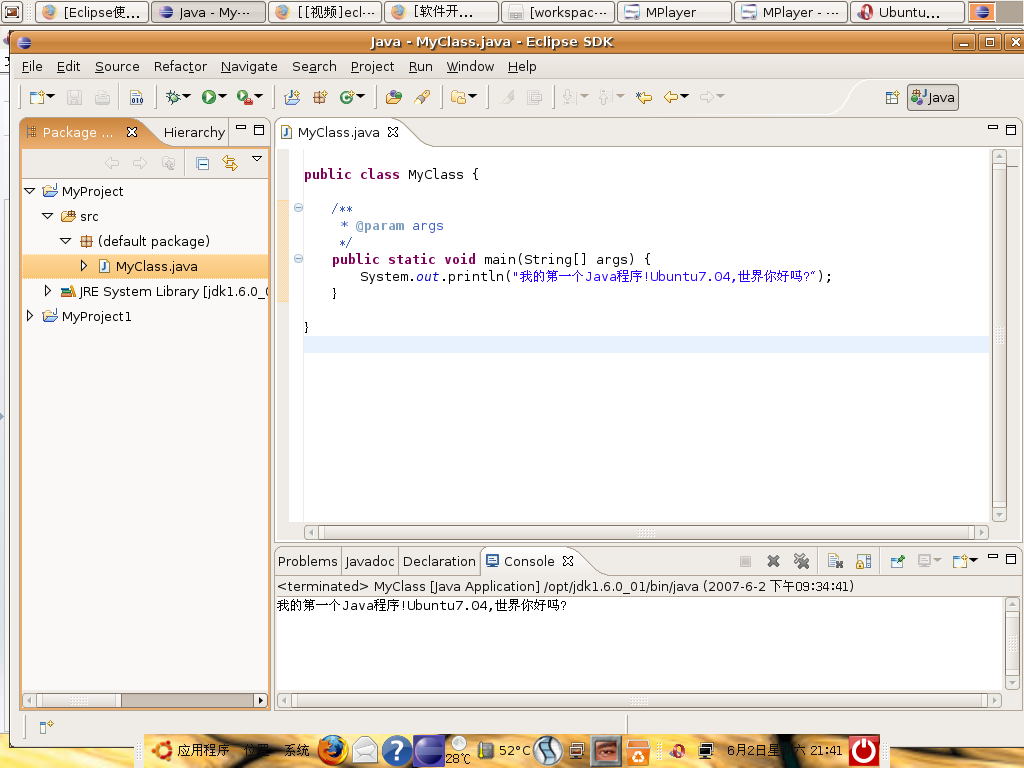Switch to the [workspac... taskbar window
Image resolution: width=1024 pixels, height=768 pixels.
click(x=558, y=12)
